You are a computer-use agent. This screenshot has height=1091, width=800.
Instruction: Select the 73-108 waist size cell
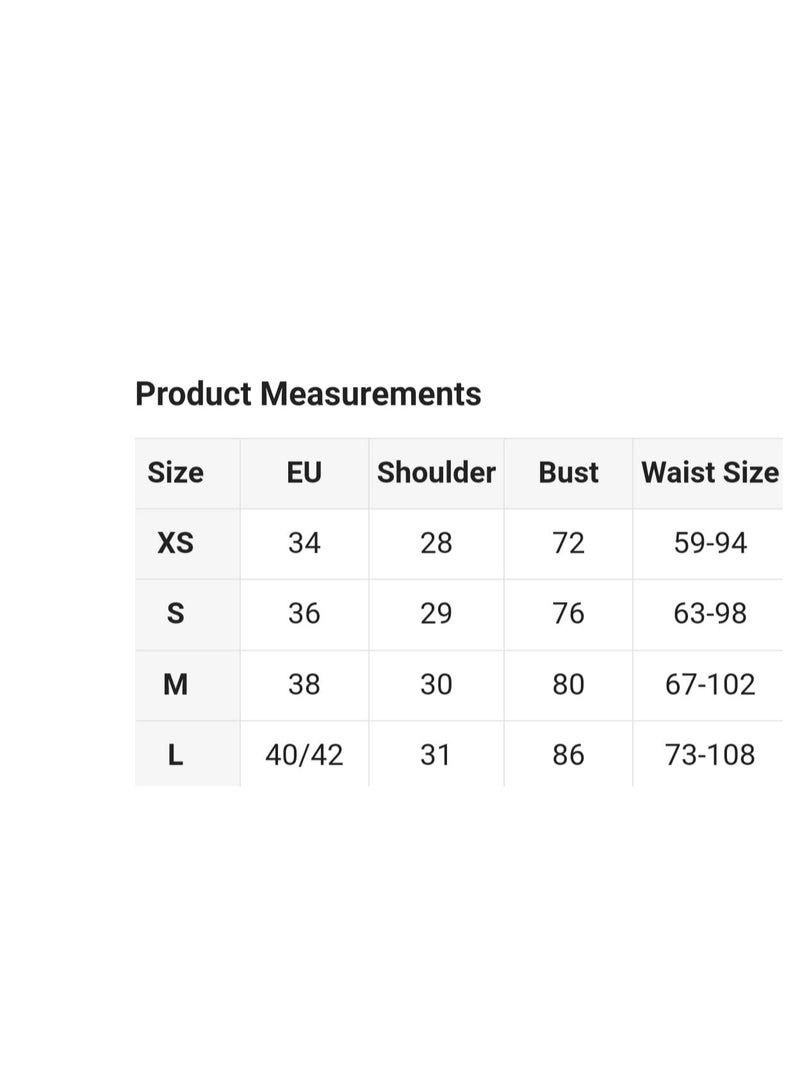tap(710, 755)
